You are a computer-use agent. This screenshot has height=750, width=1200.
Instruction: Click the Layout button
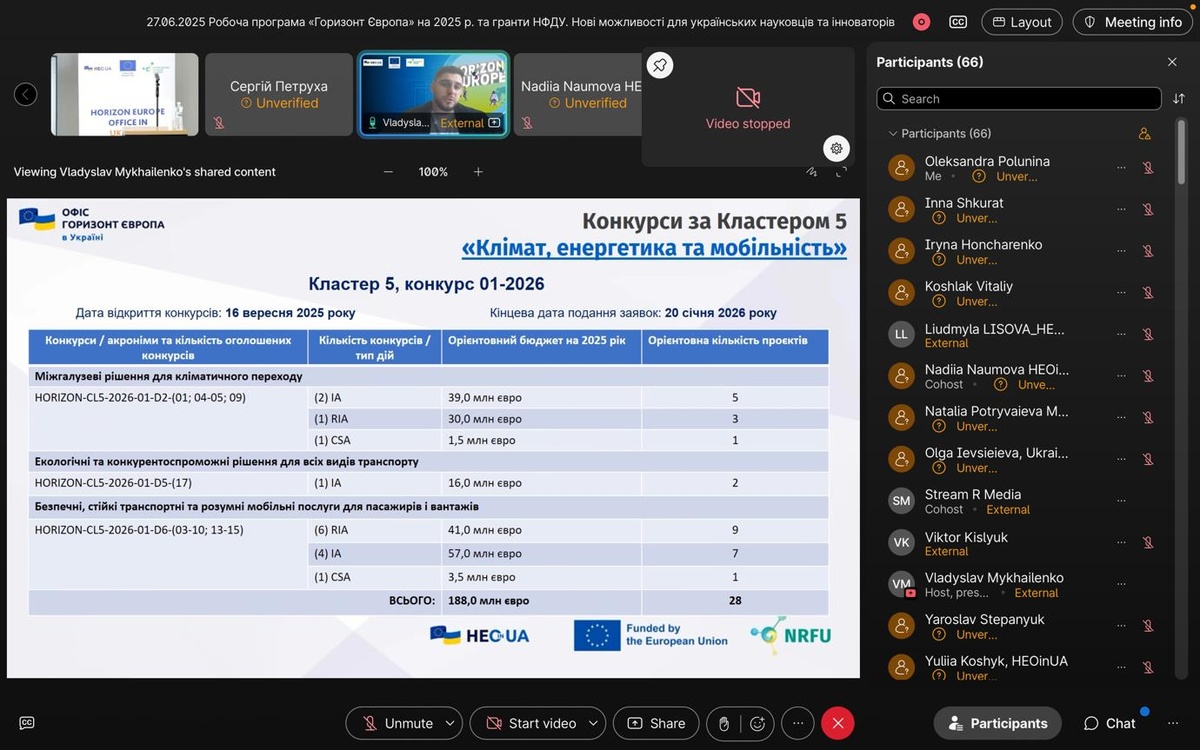tap(1021, 22)
